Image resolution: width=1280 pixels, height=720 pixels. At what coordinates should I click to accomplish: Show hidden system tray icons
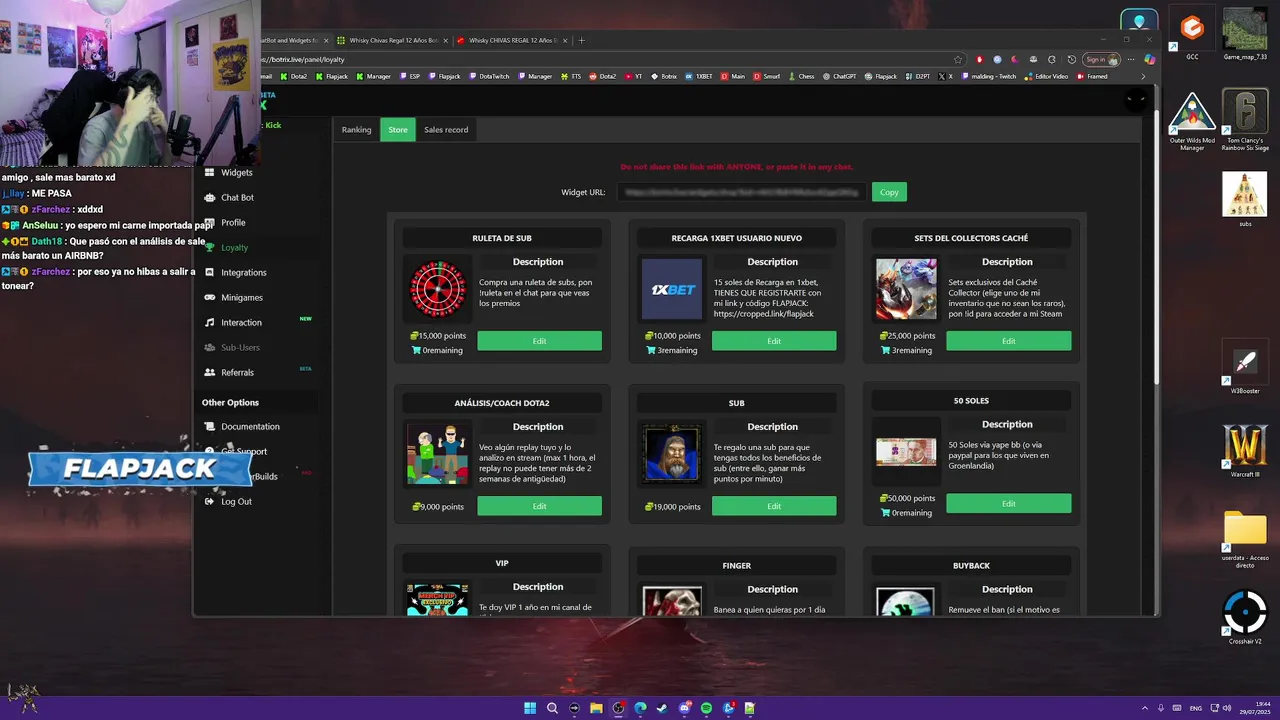(1145, 708)
